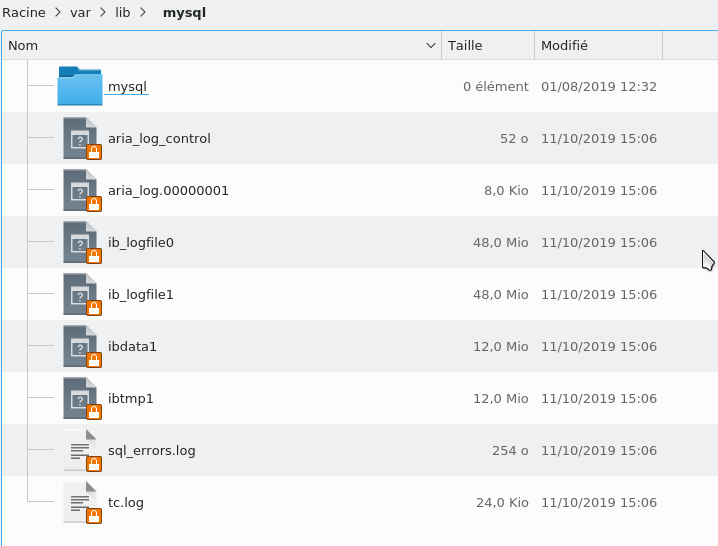Click the aria_log.00000001 file name

pos(168,191)
